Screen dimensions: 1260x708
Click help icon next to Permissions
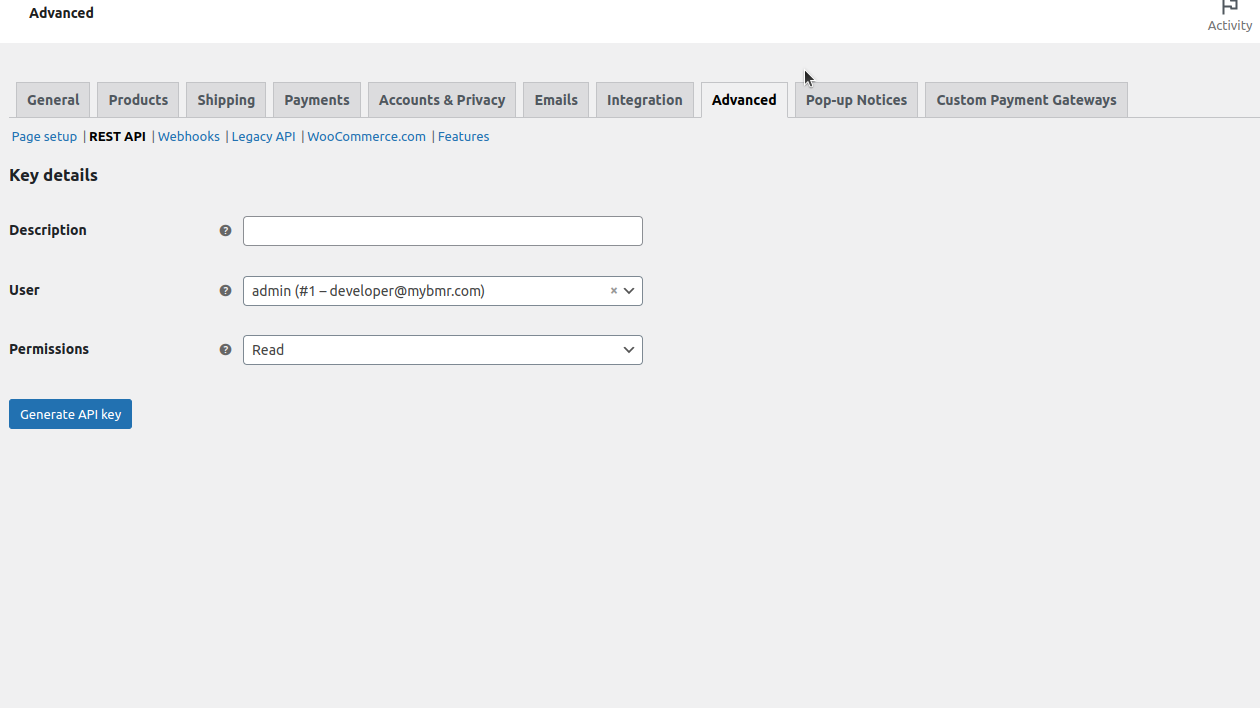point(225,350)
